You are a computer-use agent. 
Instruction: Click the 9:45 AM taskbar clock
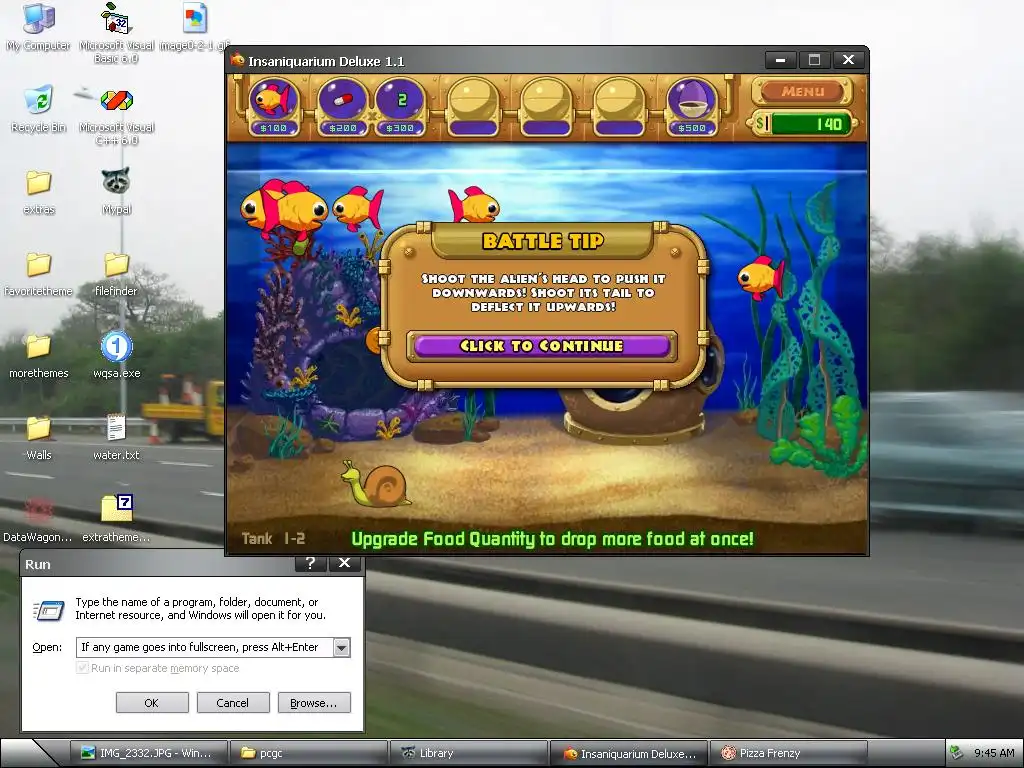click(994, 753)
